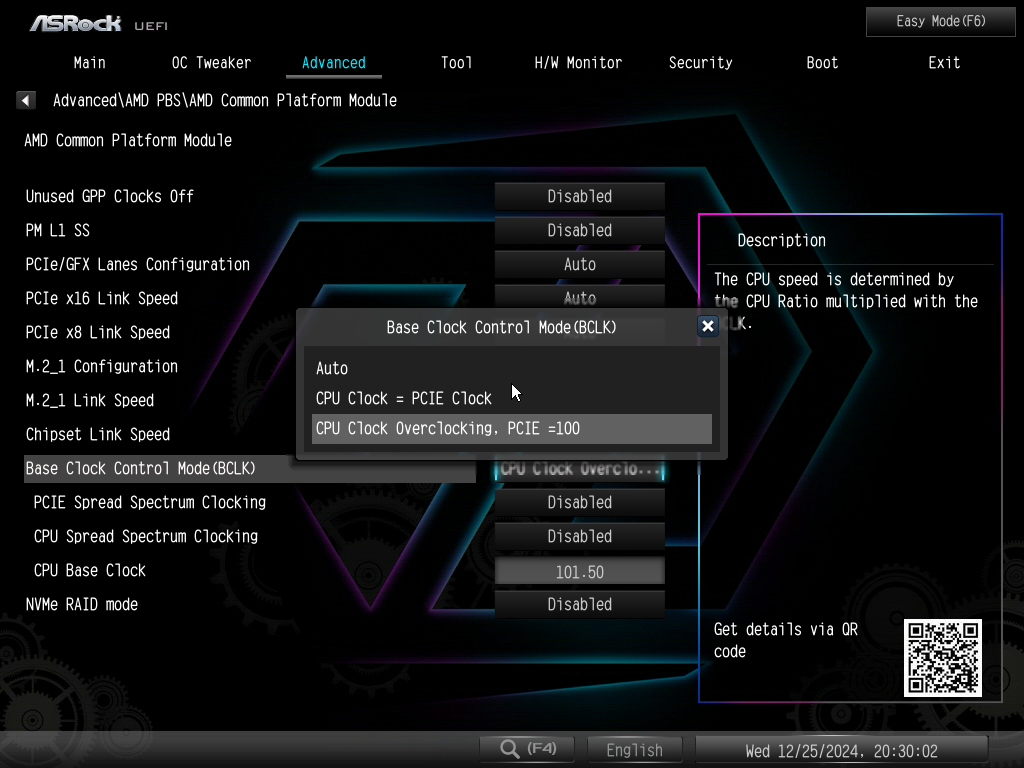Change the English language button

pos(634,749)
